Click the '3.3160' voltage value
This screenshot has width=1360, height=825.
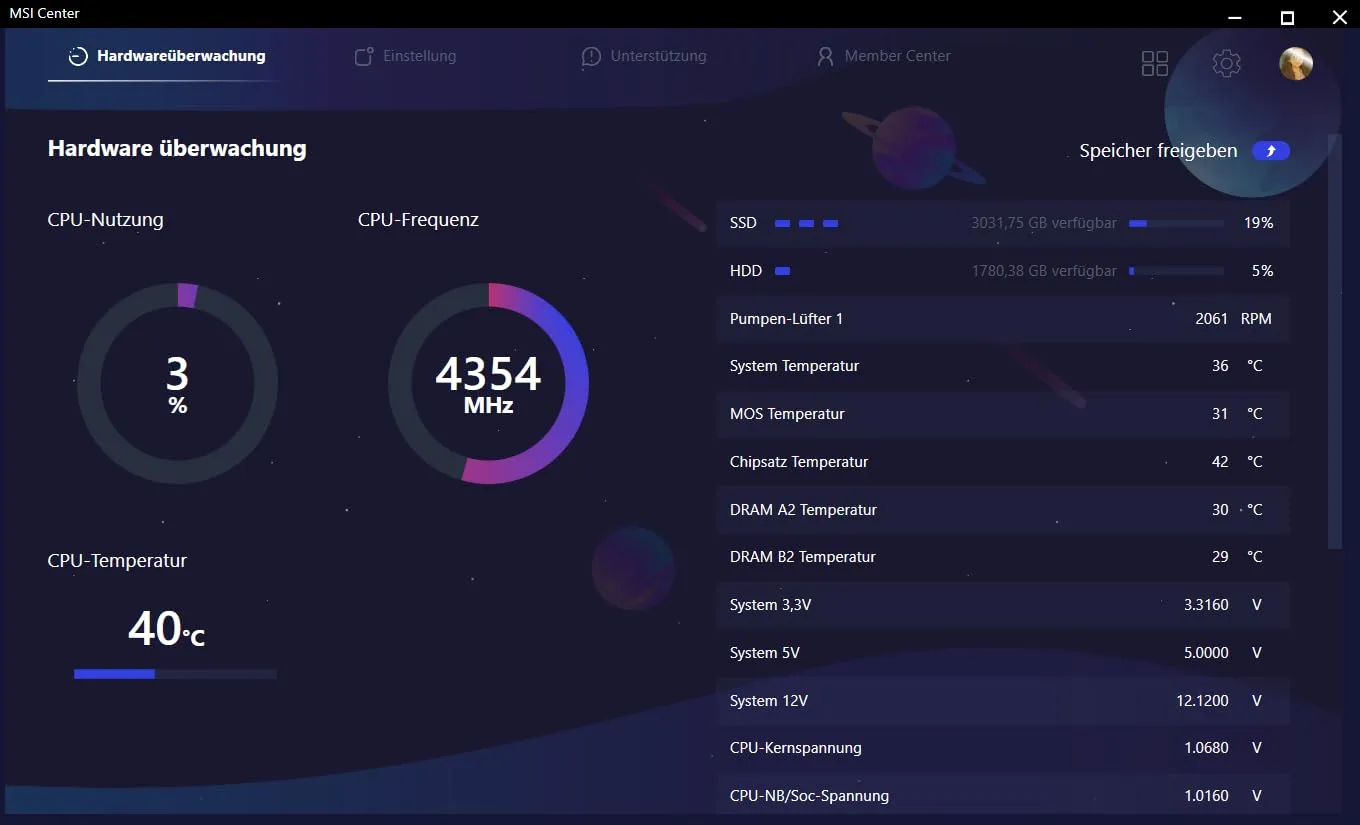pyautogui.click(x=1206, y=605)
